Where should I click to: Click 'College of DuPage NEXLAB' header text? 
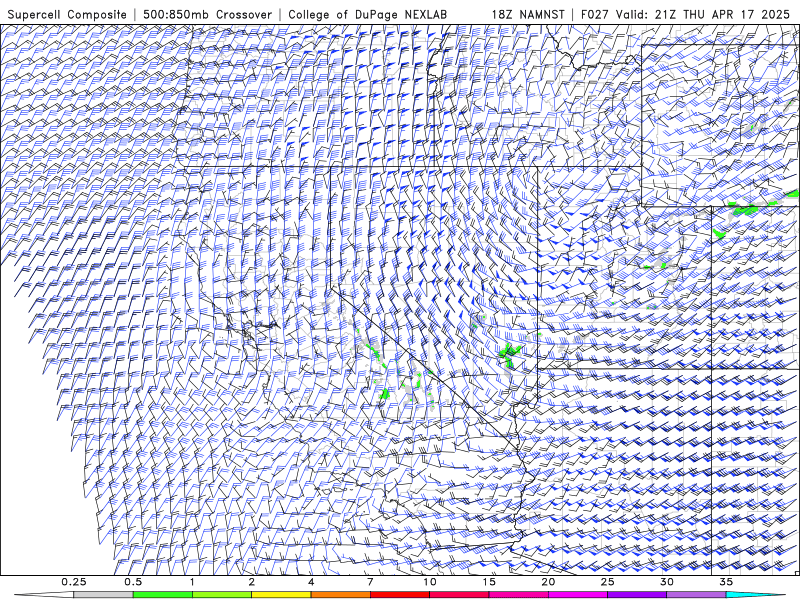[367, 15]
